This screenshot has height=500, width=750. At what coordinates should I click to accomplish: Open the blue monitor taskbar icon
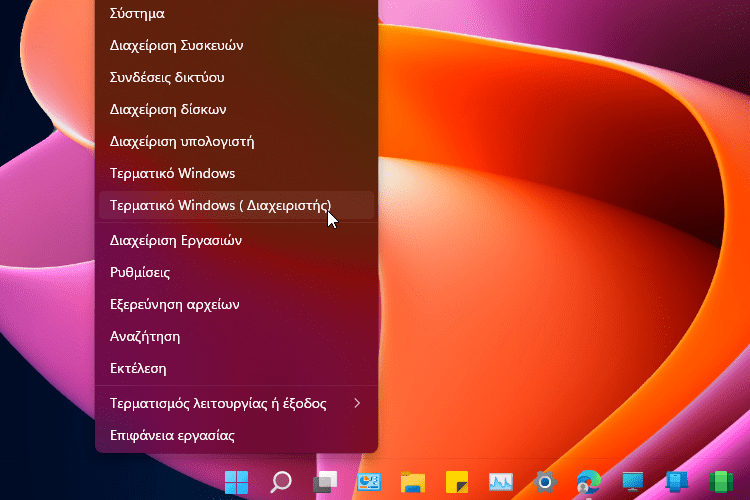click(632, 482)
